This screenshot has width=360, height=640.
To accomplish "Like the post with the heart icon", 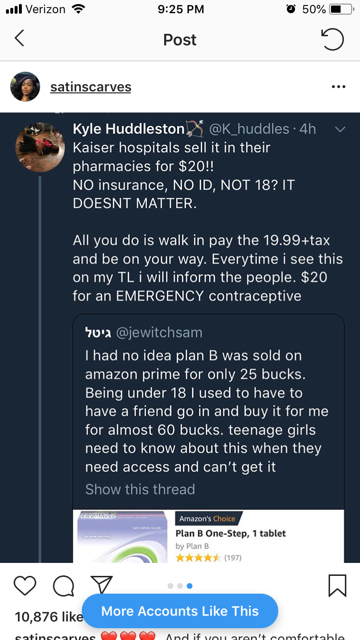I will pos(25,586).
